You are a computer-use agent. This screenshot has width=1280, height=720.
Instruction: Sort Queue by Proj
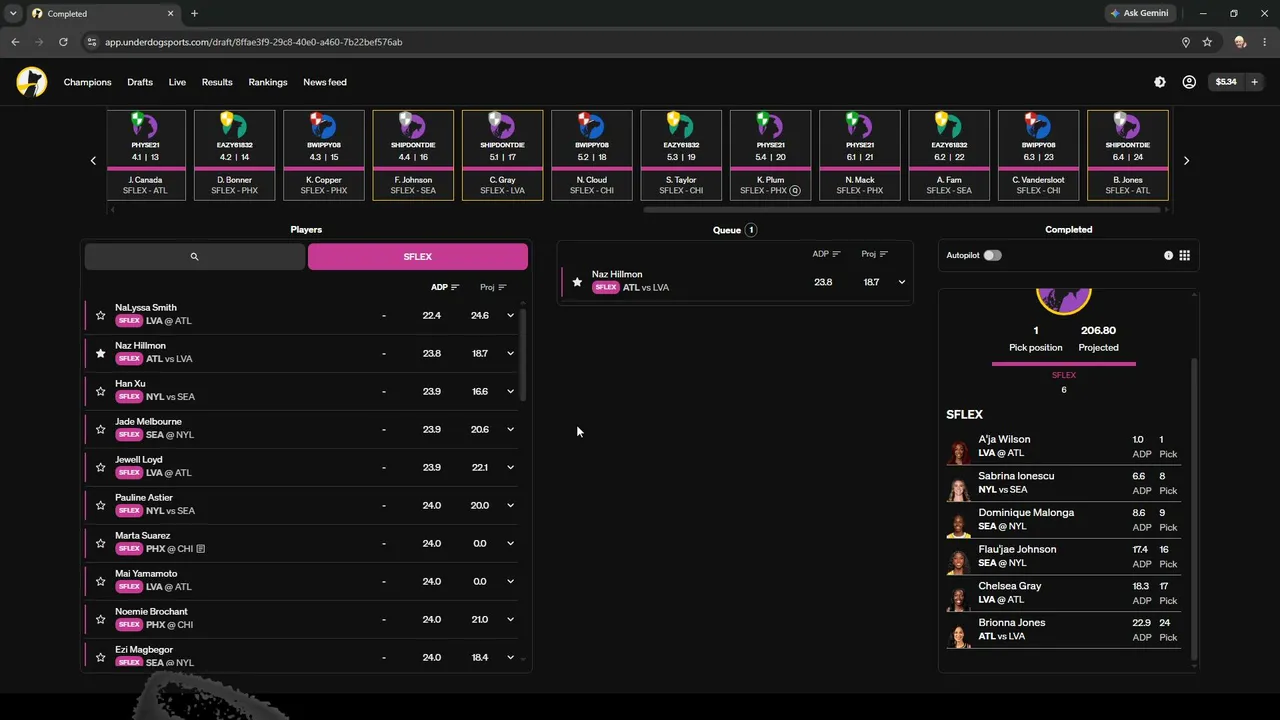(x=875, y=254)
